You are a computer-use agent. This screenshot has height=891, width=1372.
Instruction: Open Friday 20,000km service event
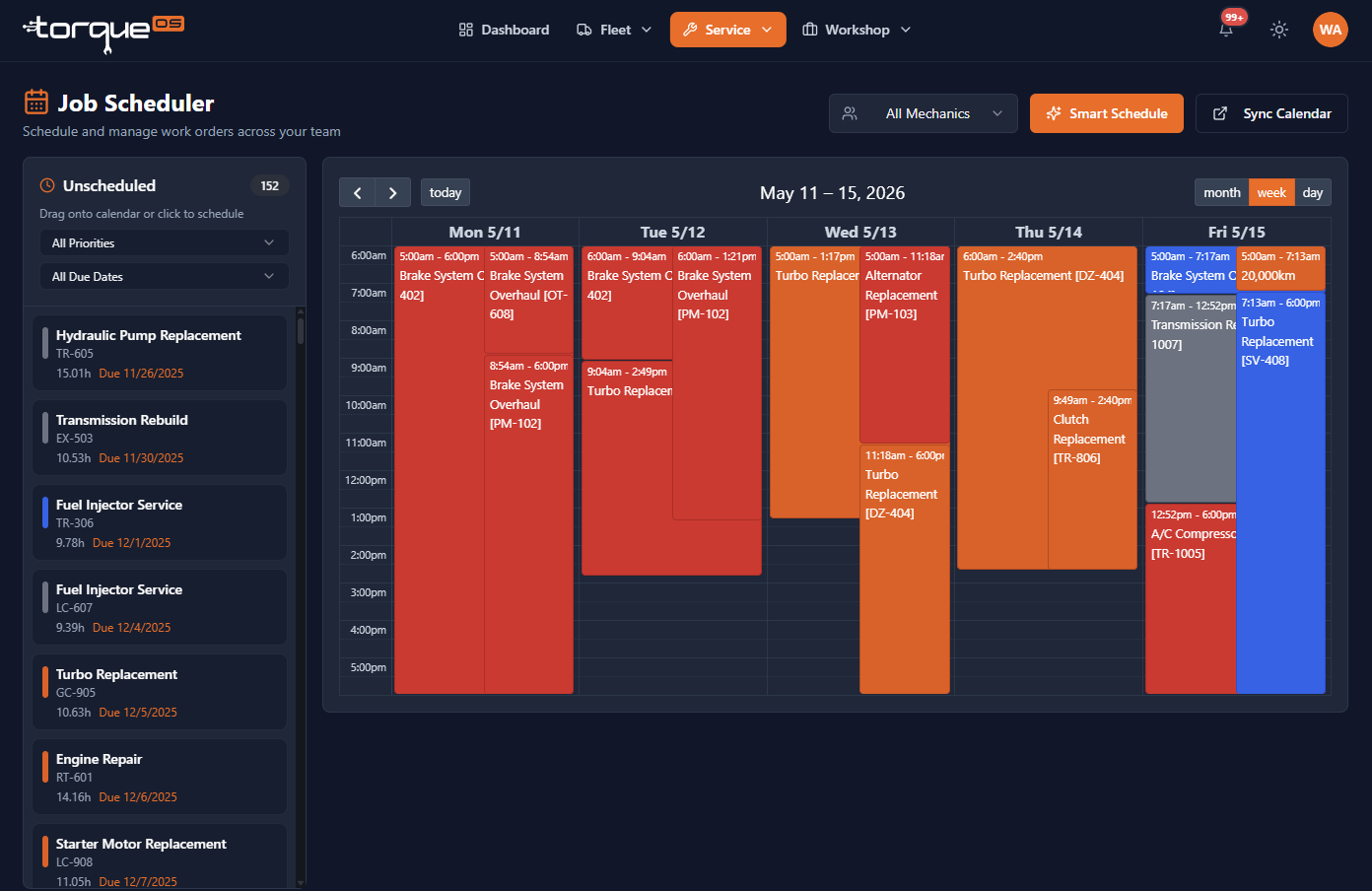1280,268
